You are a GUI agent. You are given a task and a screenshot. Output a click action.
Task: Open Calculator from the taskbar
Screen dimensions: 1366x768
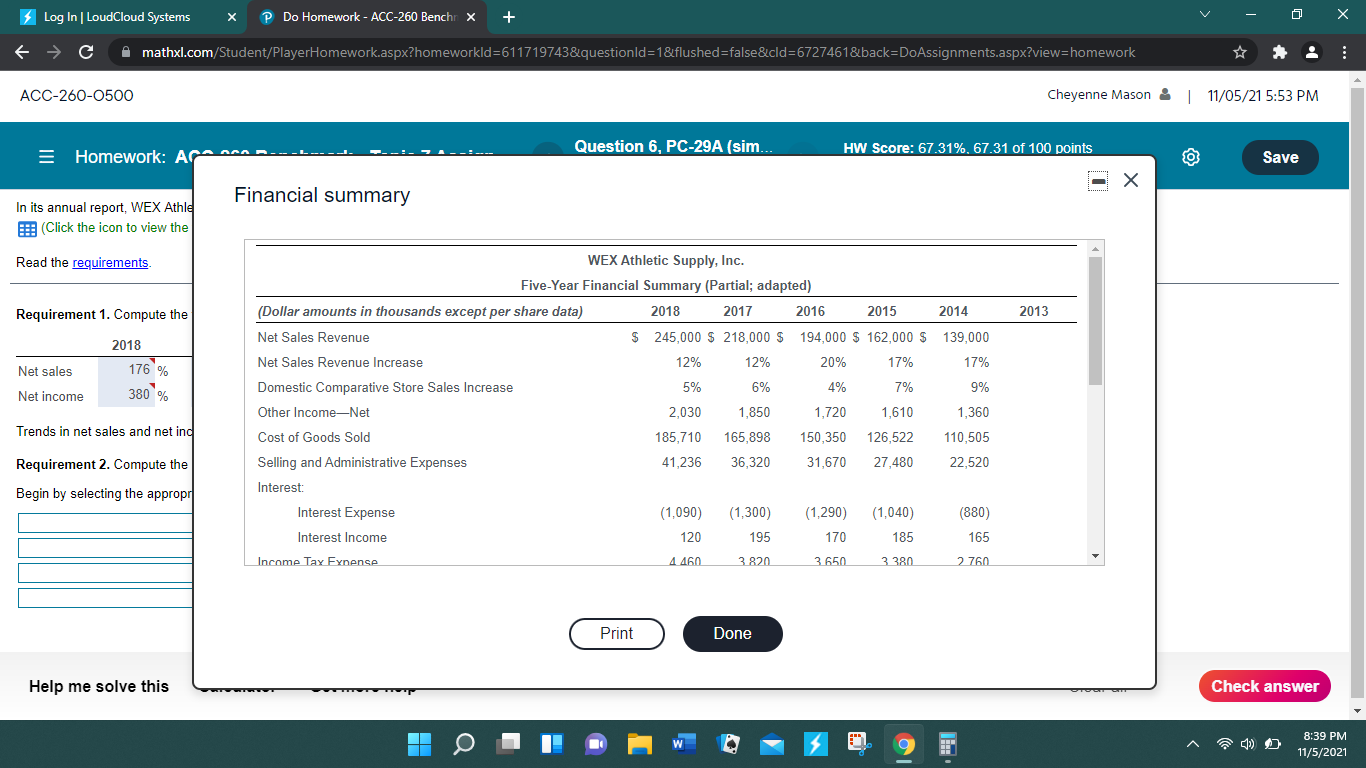point(946,744)
